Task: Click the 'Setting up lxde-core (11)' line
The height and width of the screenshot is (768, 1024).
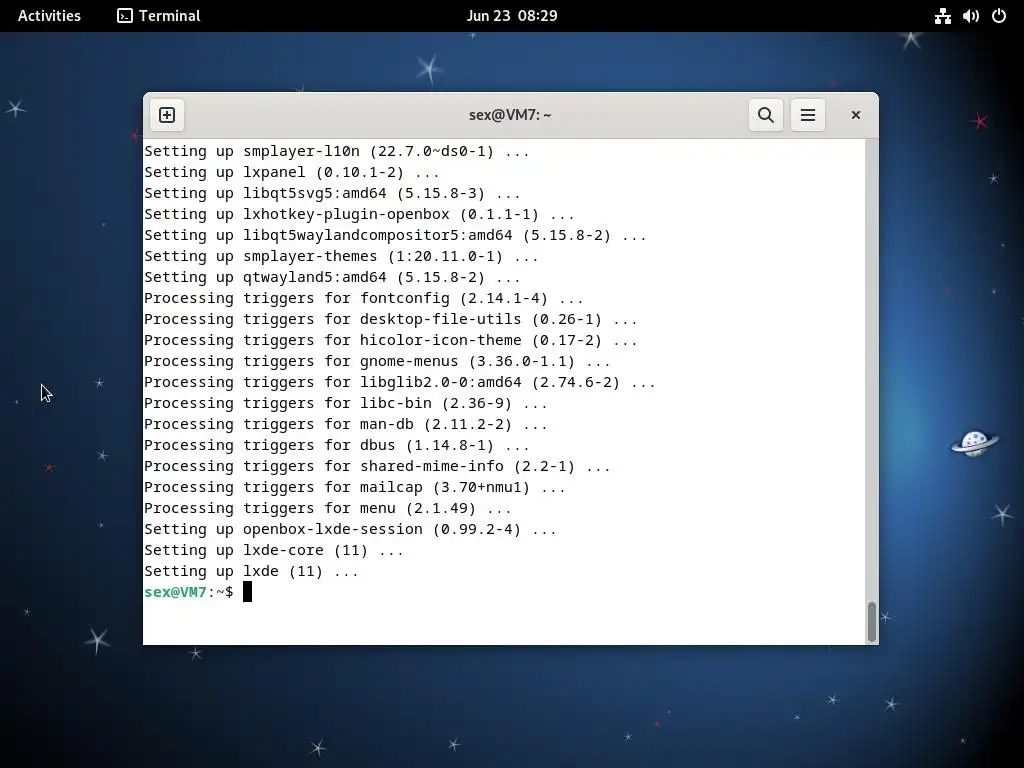Action: click(x=274, y=550)
